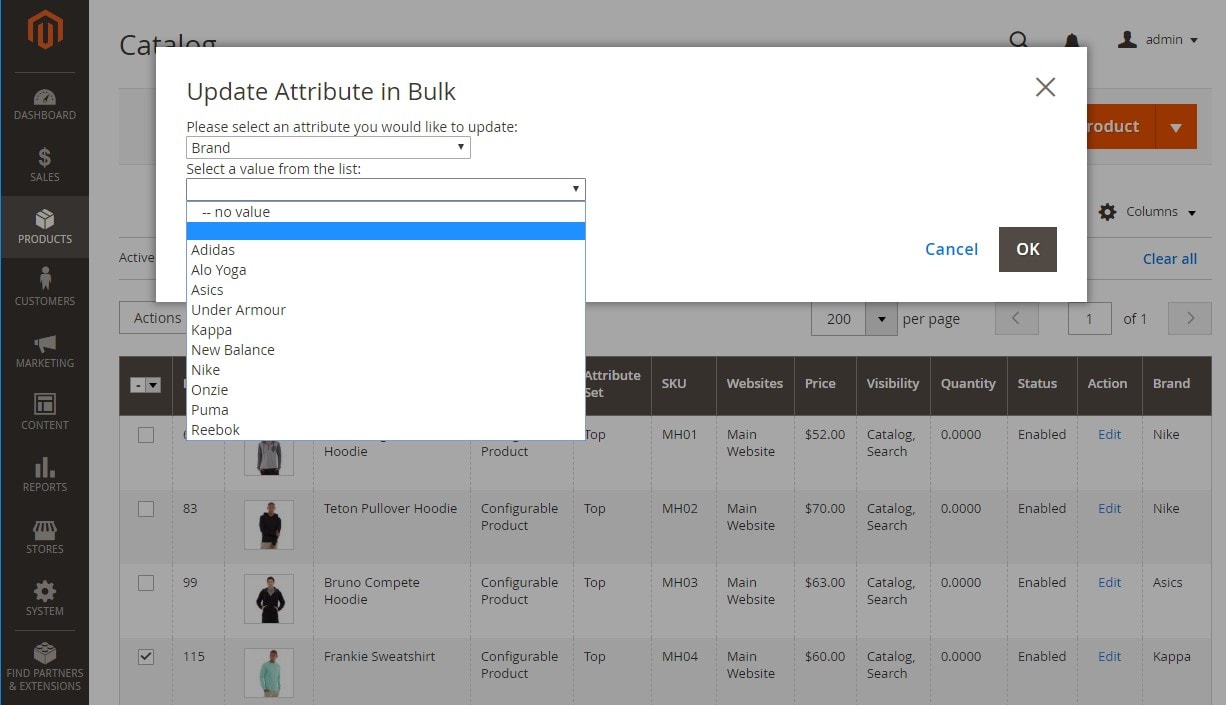Sort by the Websites column header
Screen dimensions: 1226x705
click(x=755, y=385)
